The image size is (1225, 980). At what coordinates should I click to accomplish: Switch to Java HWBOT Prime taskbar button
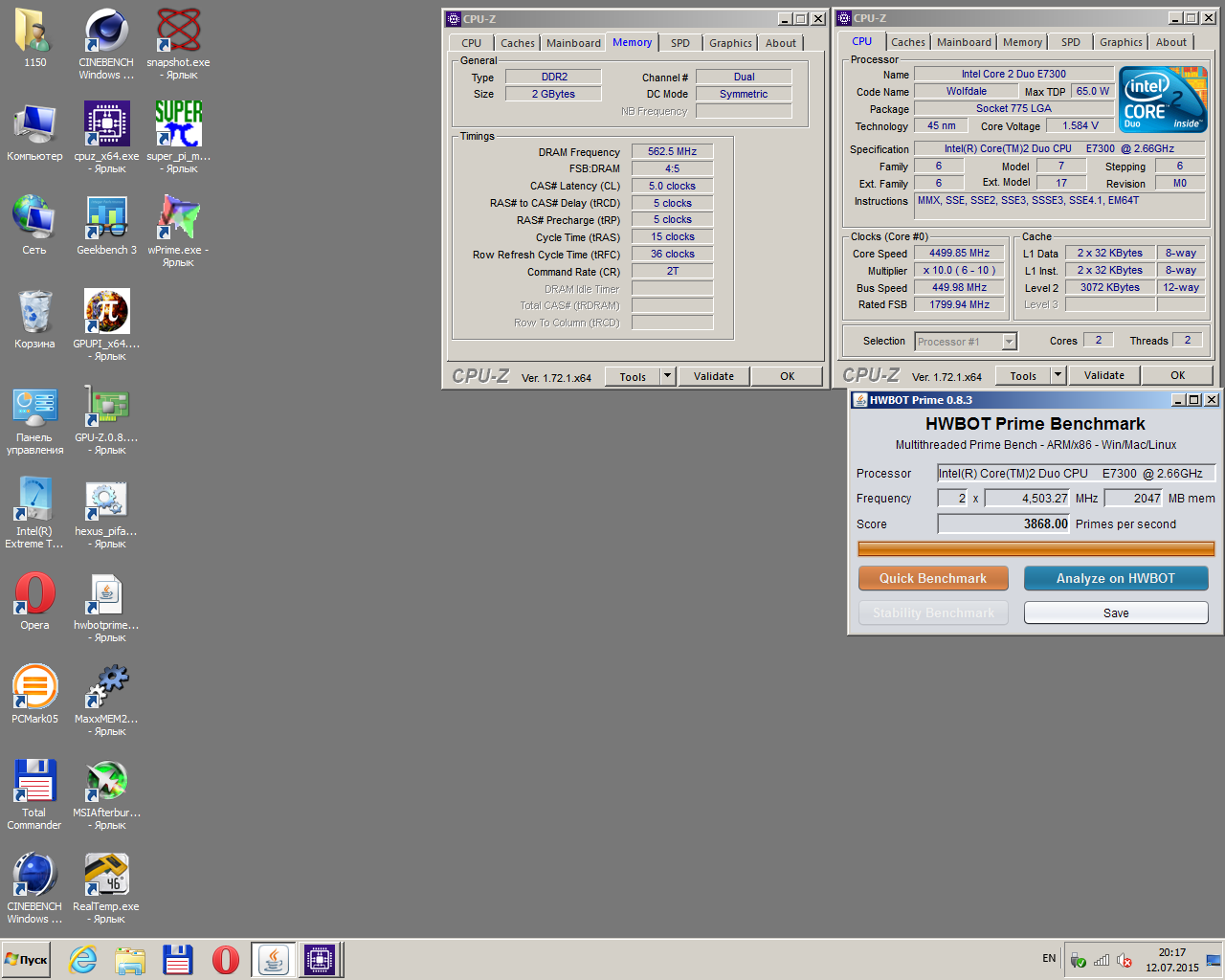coord(274,959)
